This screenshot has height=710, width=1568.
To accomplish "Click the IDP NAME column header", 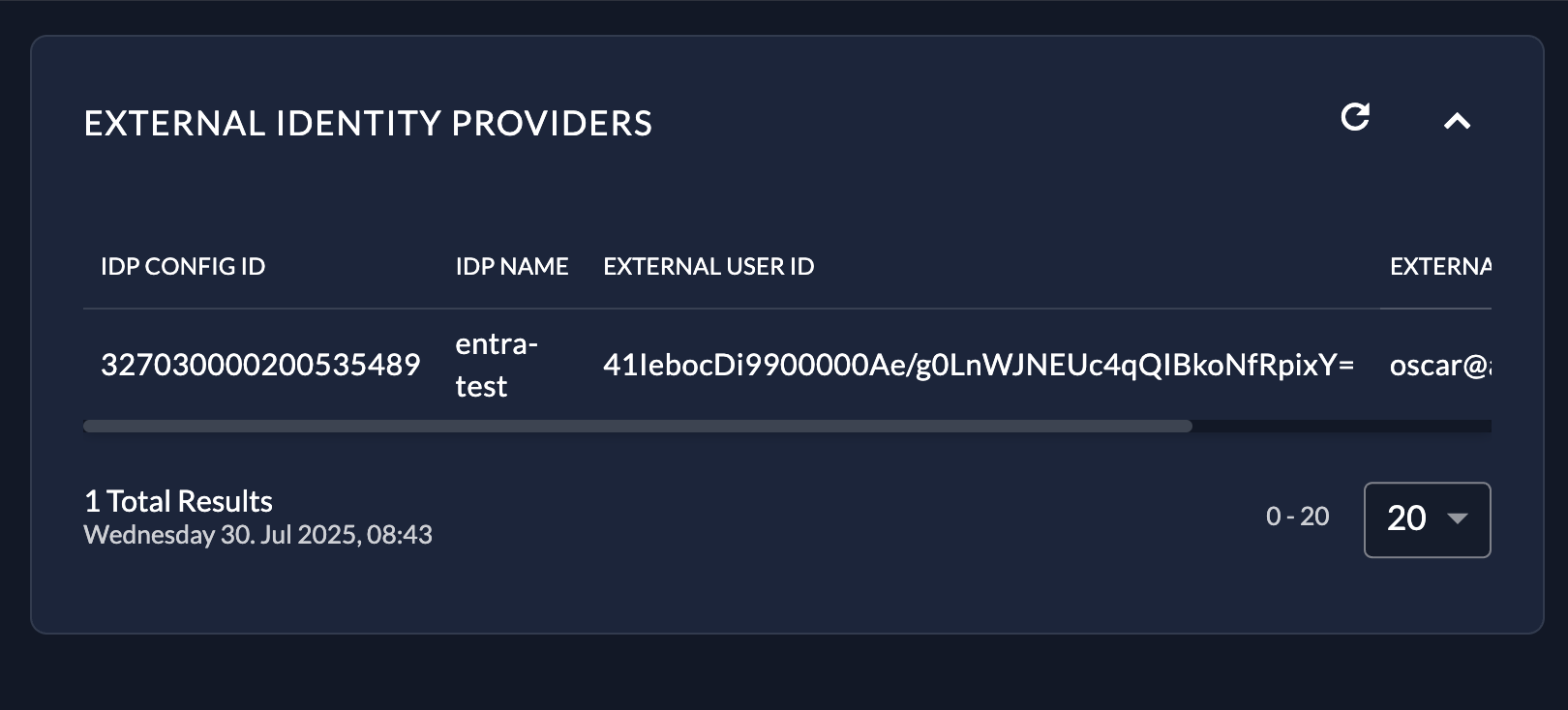I will coord(512,266).
